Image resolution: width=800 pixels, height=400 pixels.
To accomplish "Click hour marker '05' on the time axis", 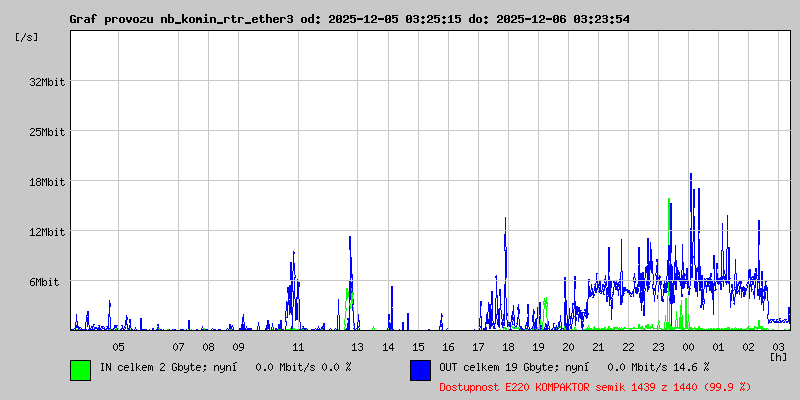I will point(118,346).
